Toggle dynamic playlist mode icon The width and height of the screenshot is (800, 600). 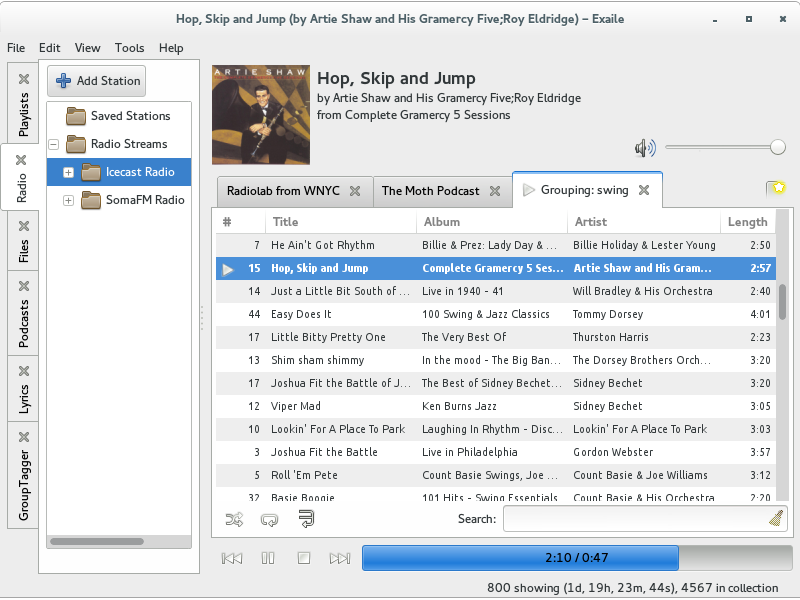pyautogui.click(x=306, y=519)
